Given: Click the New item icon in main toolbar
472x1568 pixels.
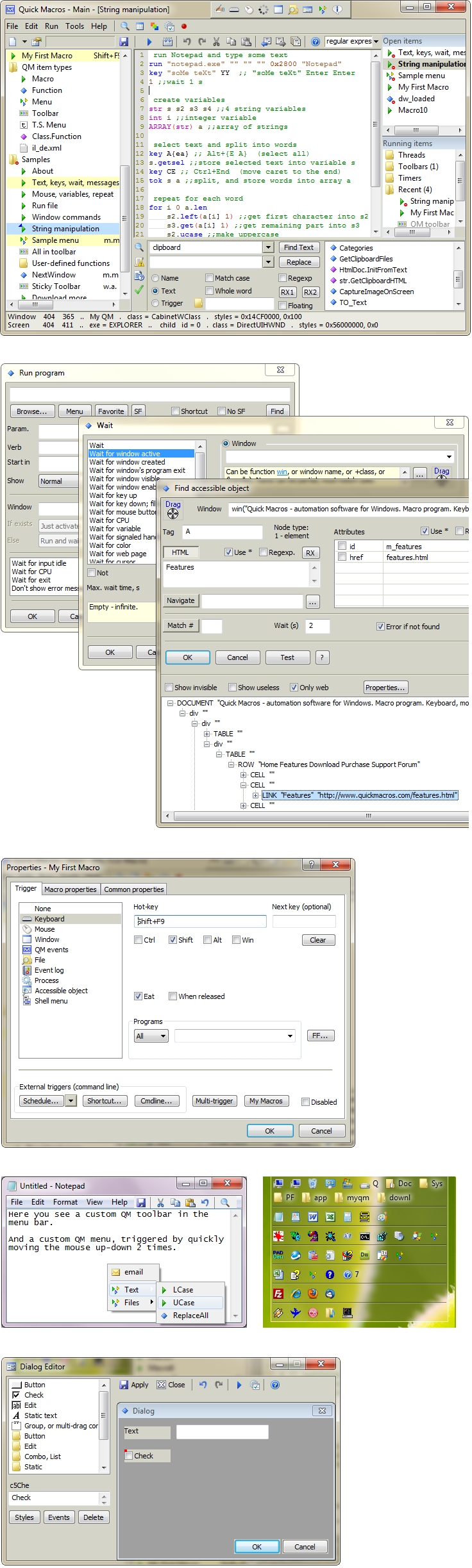Looking at the screenshot, I should tap(12, 42).
